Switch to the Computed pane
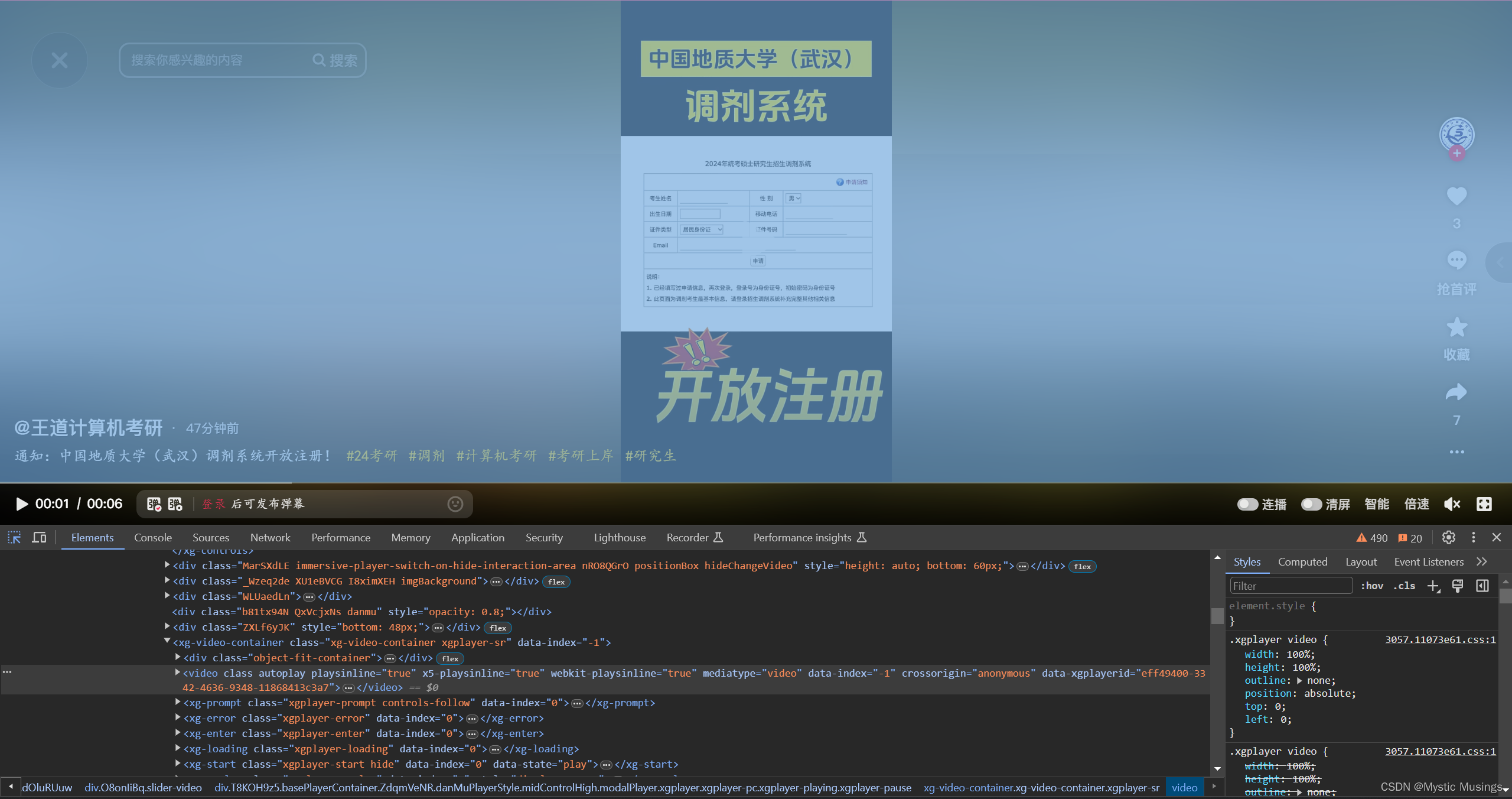The width and height of the screenshot is (1512, 799). [x=1302, y=562]
